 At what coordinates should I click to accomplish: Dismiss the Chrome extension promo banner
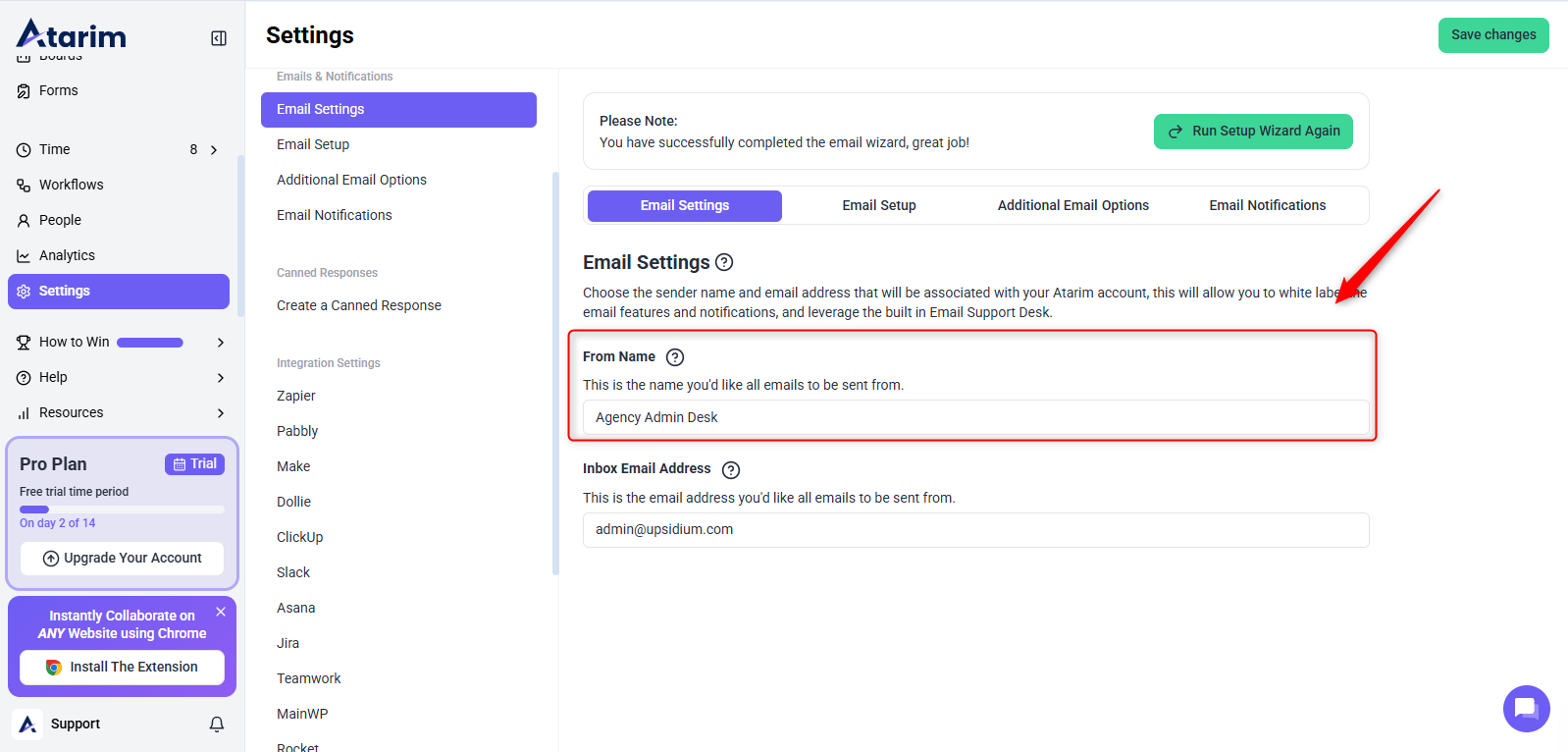221,612
